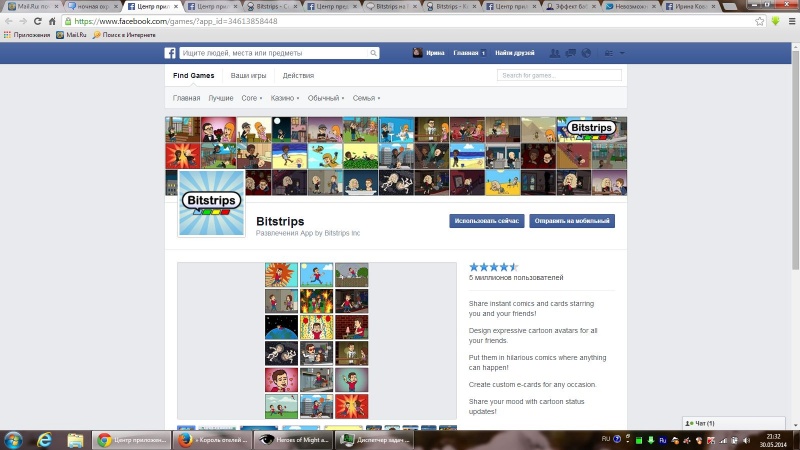Image resolution: width=800 pixels, height=450 pixels.
Task: Switch to the Ваши игры tab
Action: 248,76
